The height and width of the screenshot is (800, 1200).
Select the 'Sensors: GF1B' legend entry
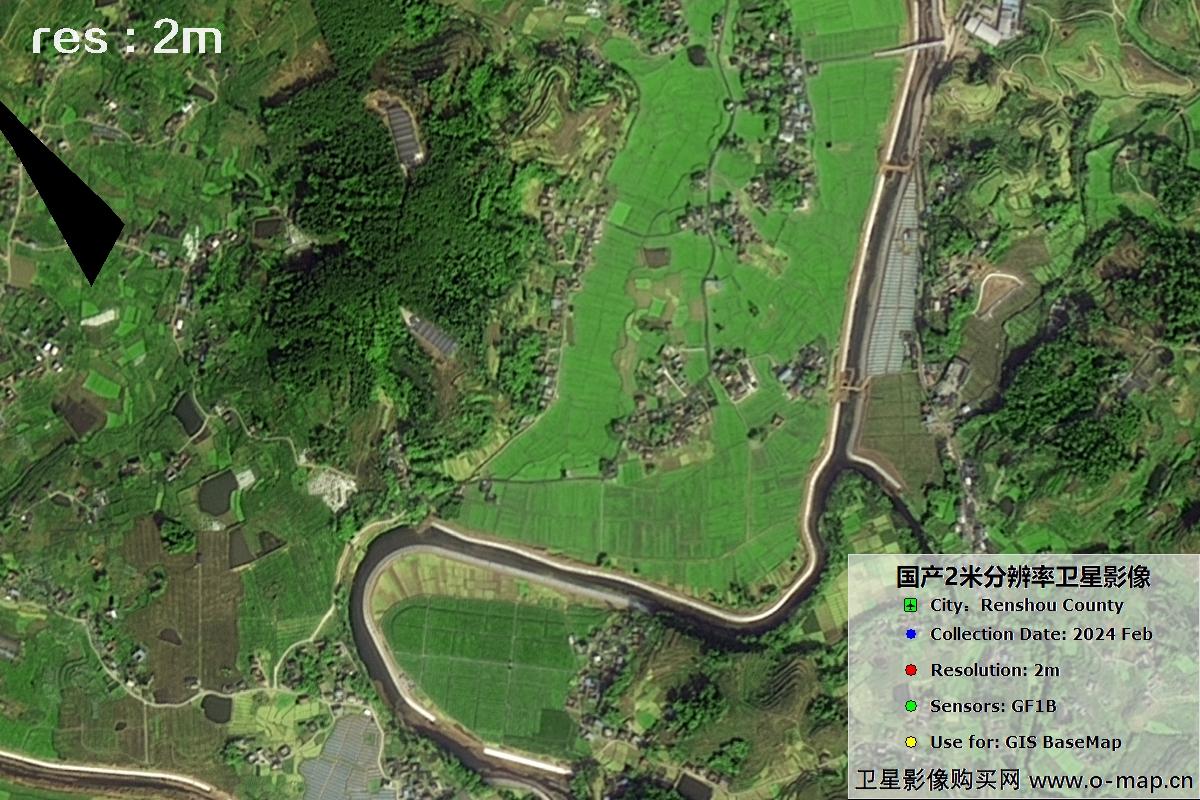[x=992, y=706]
